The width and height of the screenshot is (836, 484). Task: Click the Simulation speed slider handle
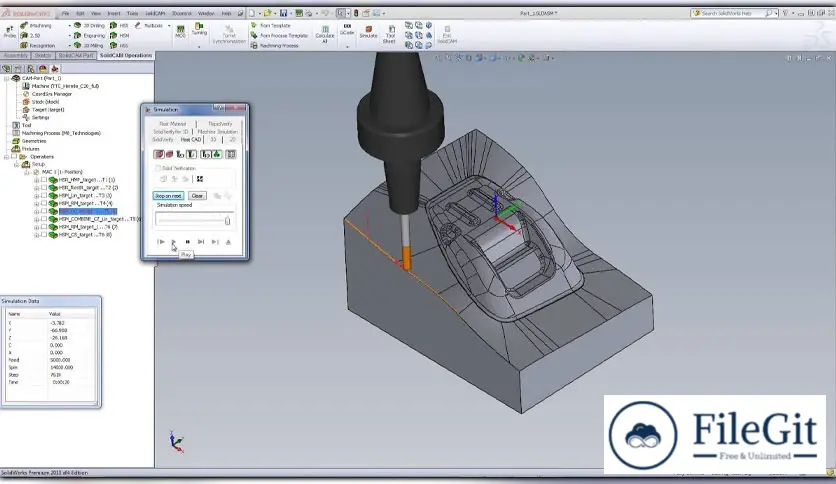pyautogui.click(x=227, y=221)
